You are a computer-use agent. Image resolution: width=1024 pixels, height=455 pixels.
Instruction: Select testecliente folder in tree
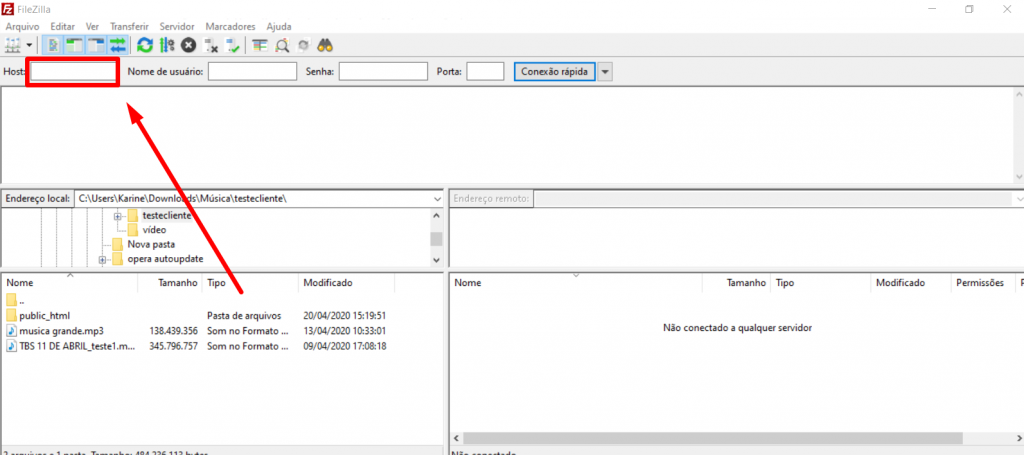pos(167,215)
